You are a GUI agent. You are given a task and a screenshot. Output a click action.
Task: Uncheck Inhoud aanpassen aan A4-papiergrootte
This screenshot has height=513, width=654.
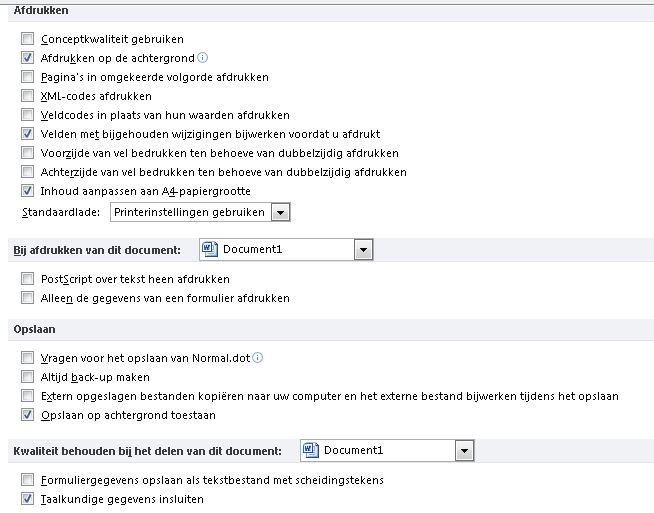[28, 191]
